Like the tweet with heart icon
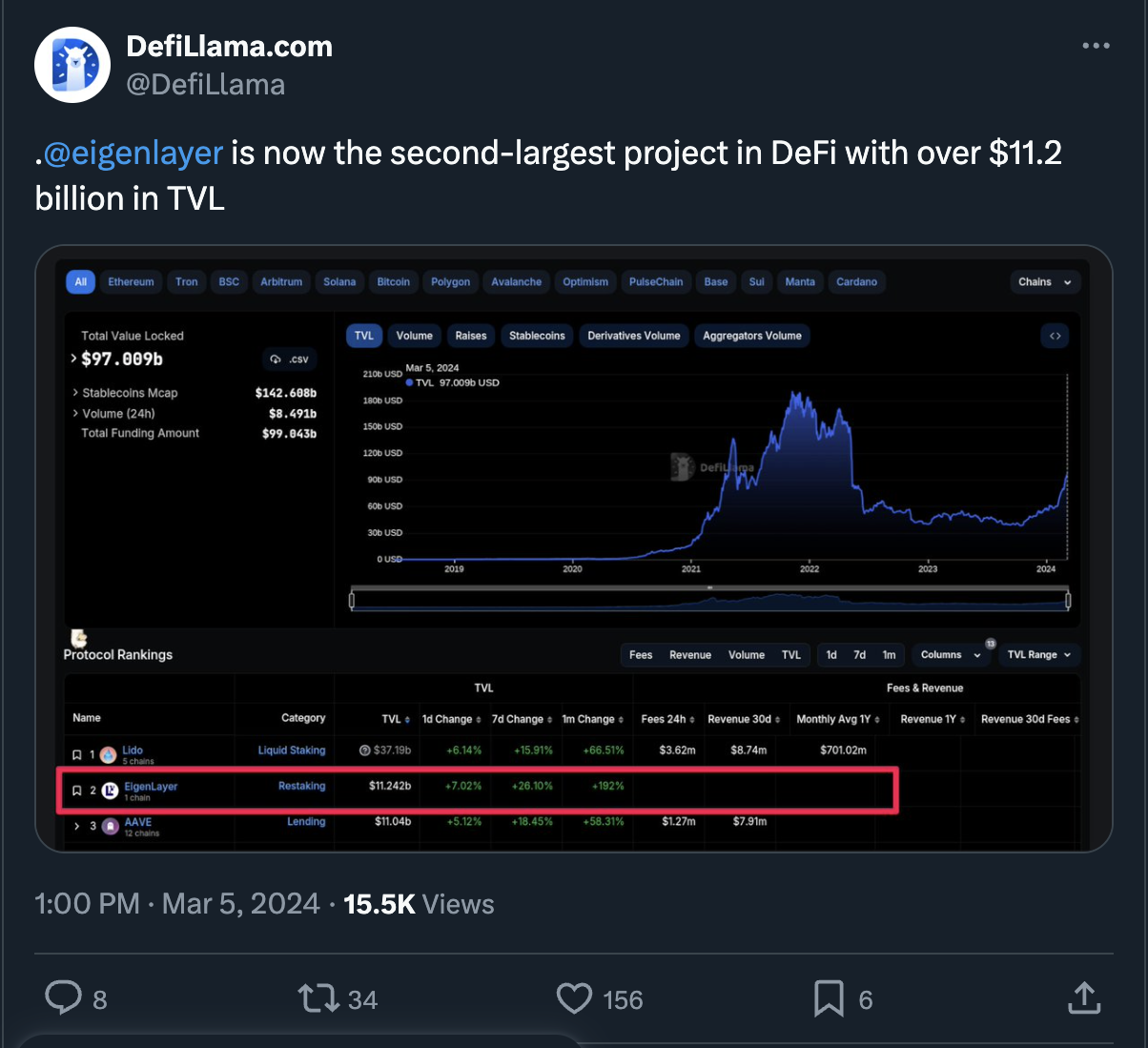This screenshot has width=1148, height=1048. [574, 998]
